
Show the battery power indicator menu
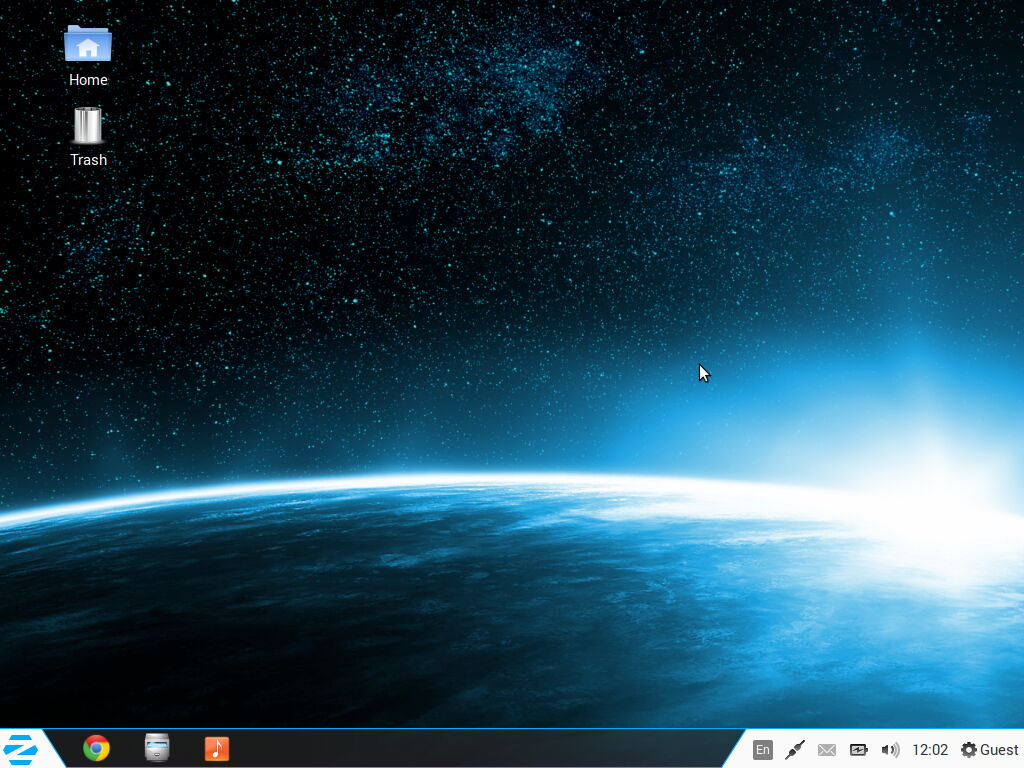pos(858,750)
